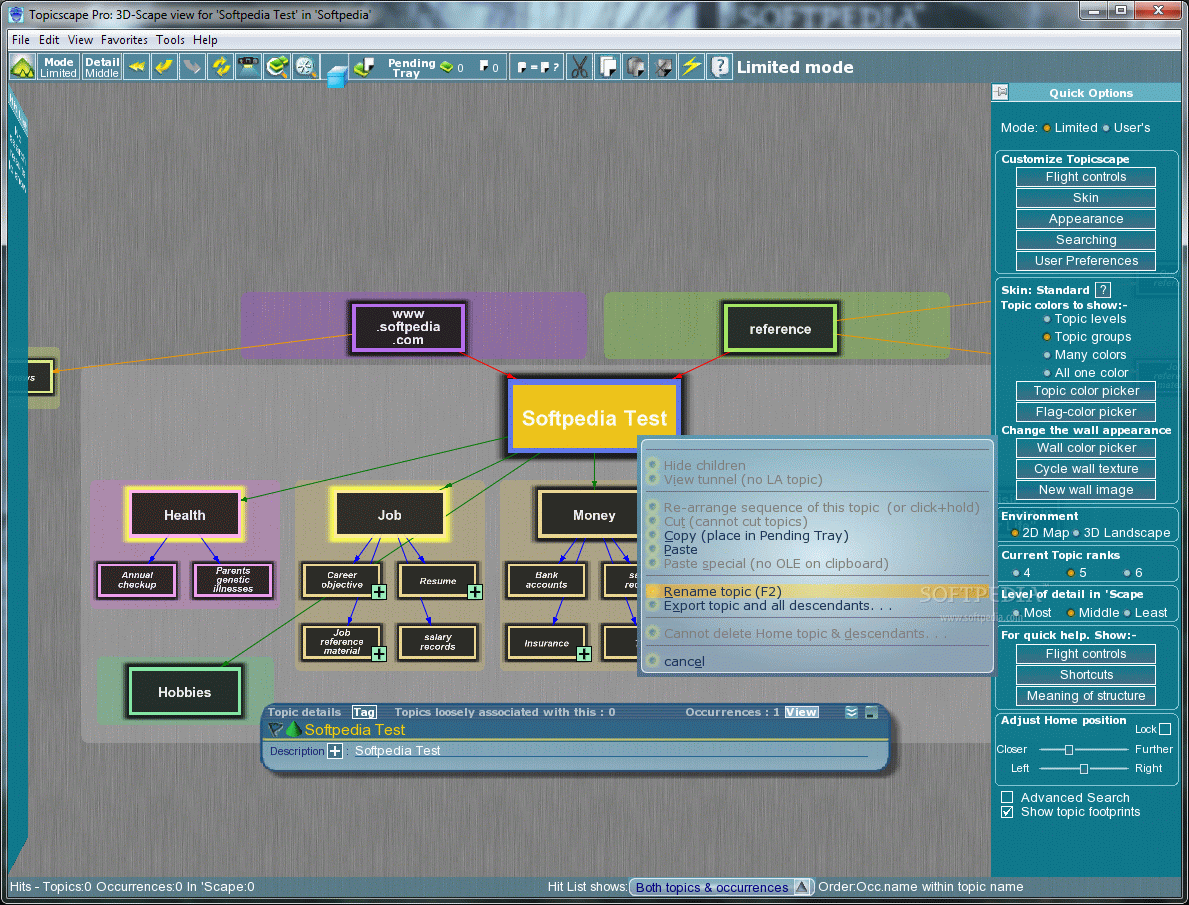The width and height of the screenshot is (1189, 905).
Task: Uncheck Show topic footprints
Action: 1007,812
